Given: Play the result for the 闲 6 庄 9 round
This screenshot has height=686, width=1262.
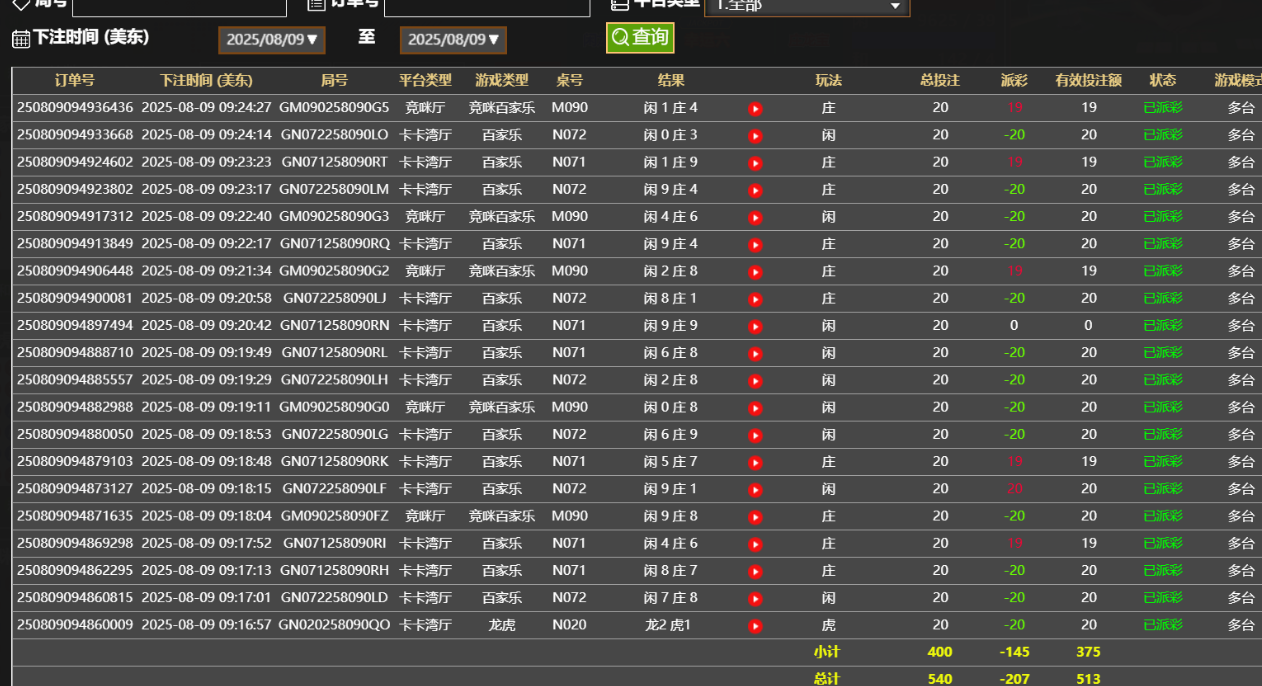Looking at the screenshot, I should [x=755, y=434].
